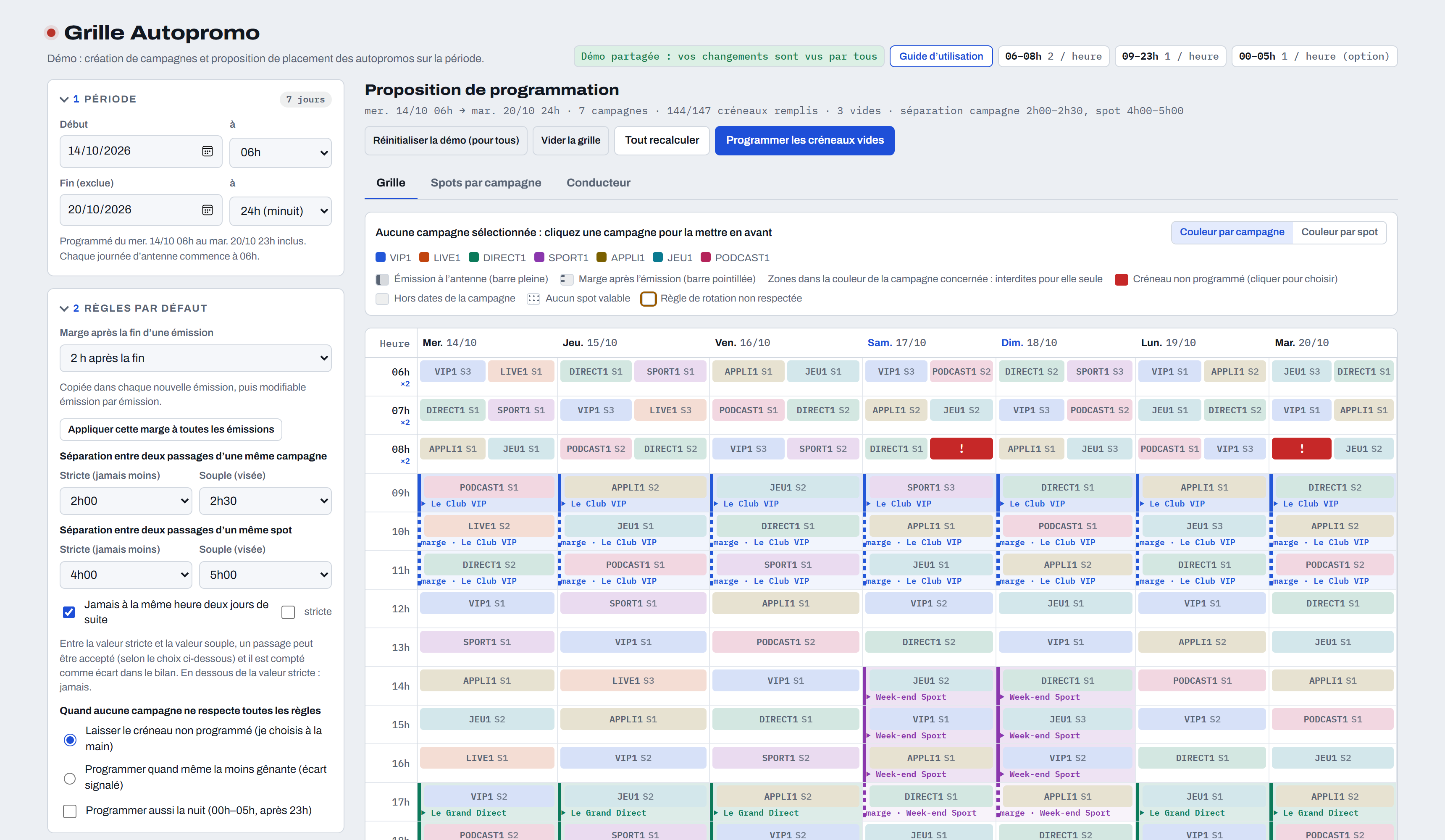This screenshot has width=1445, height=840.
Task: Open the 'Guide d'utilisation' link
Action: point(941,56)
